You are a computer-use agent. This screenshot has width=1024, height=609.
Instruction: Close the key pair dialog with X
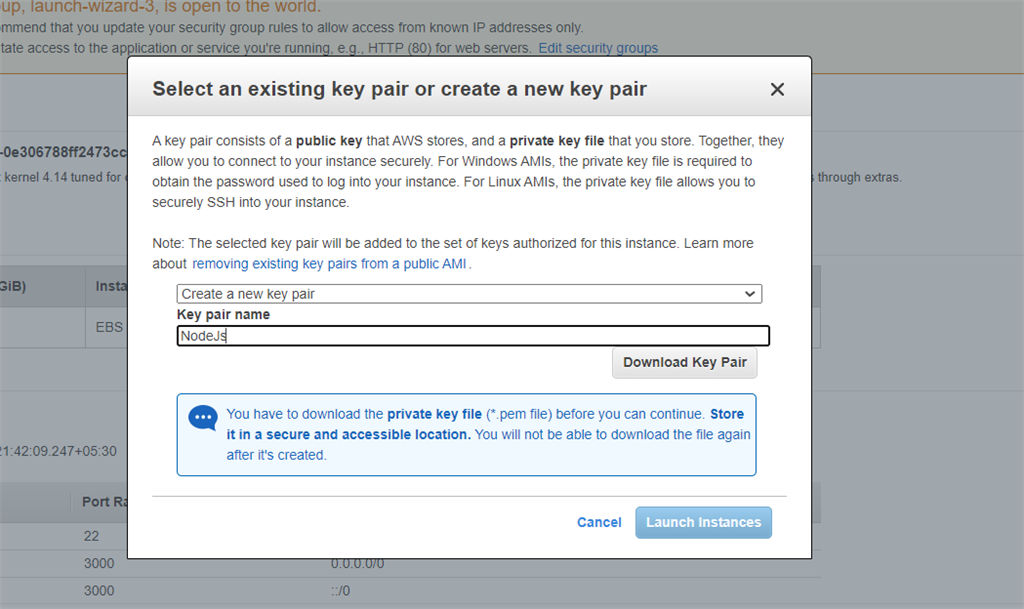click(x=777, y=89)
